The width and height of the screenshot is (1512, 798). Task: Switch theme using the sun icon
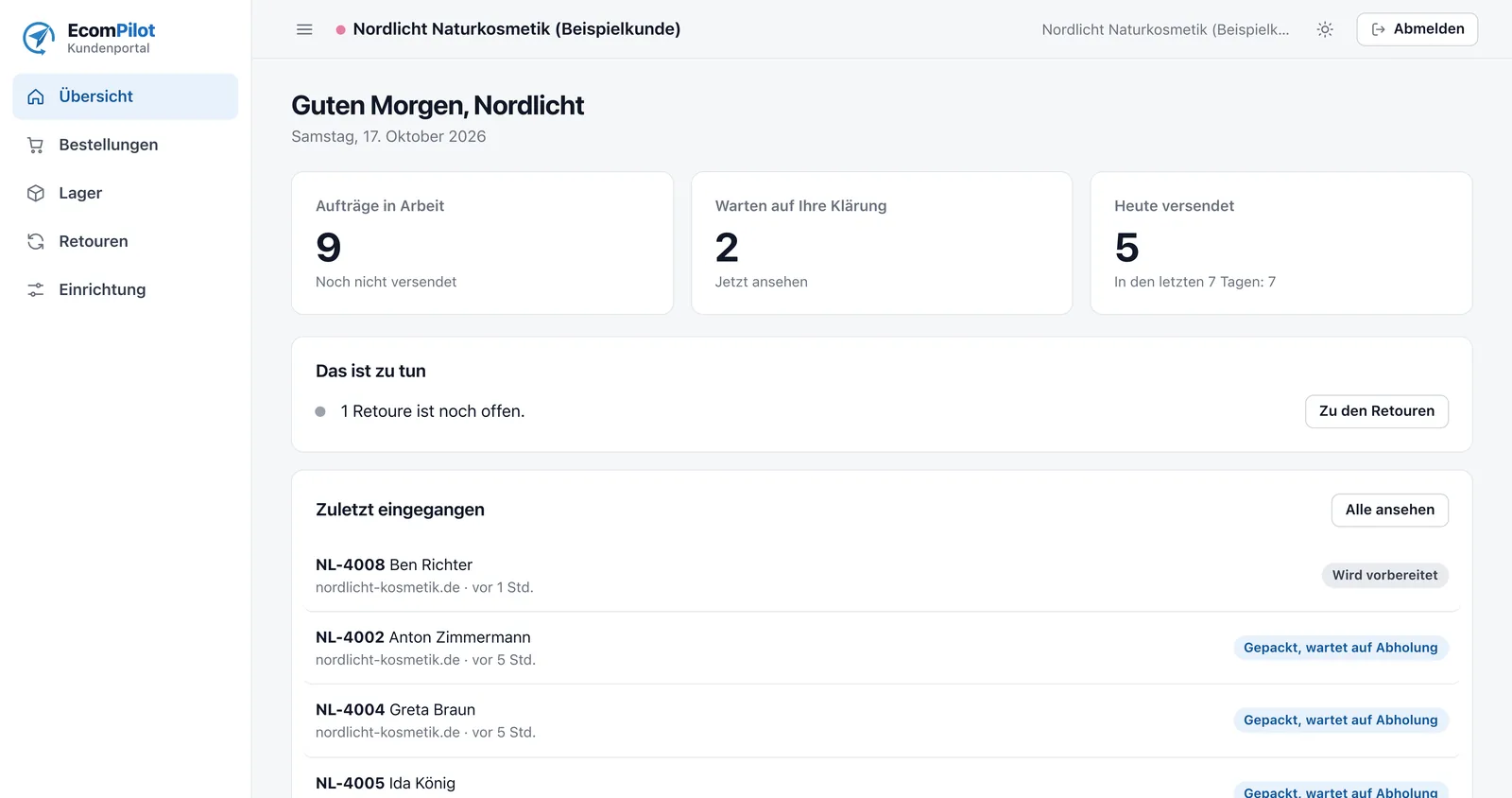tap(1325, 29)
